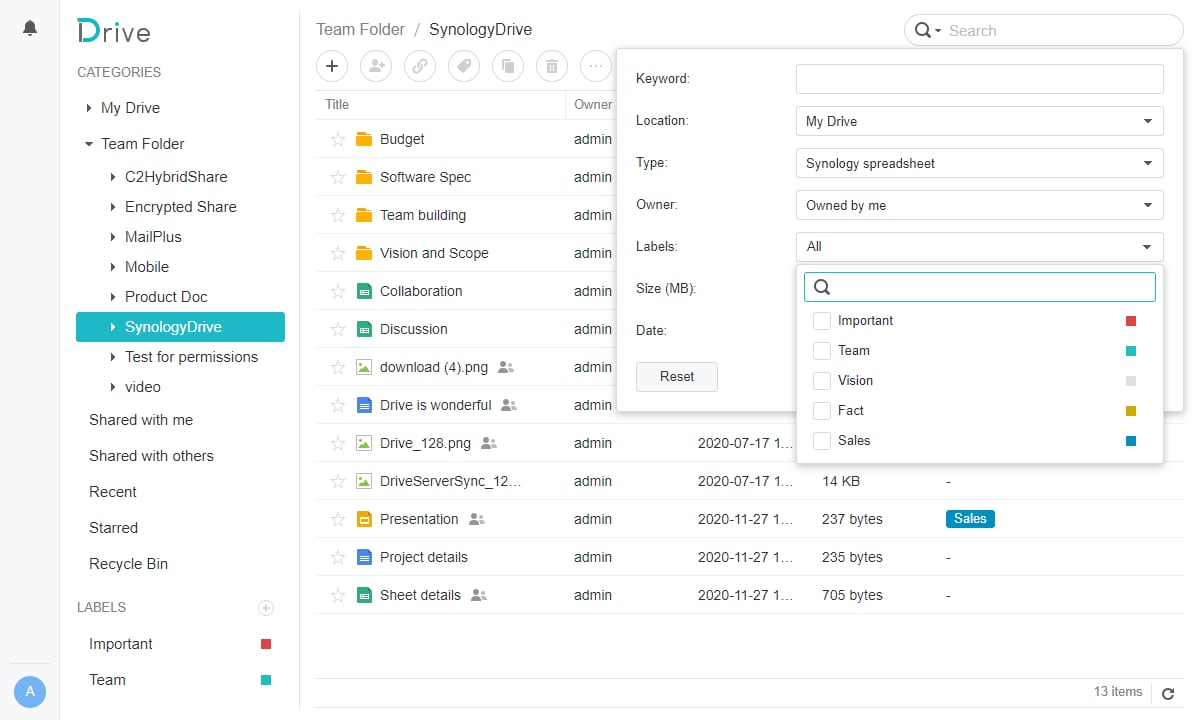Click the DriveServerSync image file icon
The image size is (1200, 720).
(364, 481)
